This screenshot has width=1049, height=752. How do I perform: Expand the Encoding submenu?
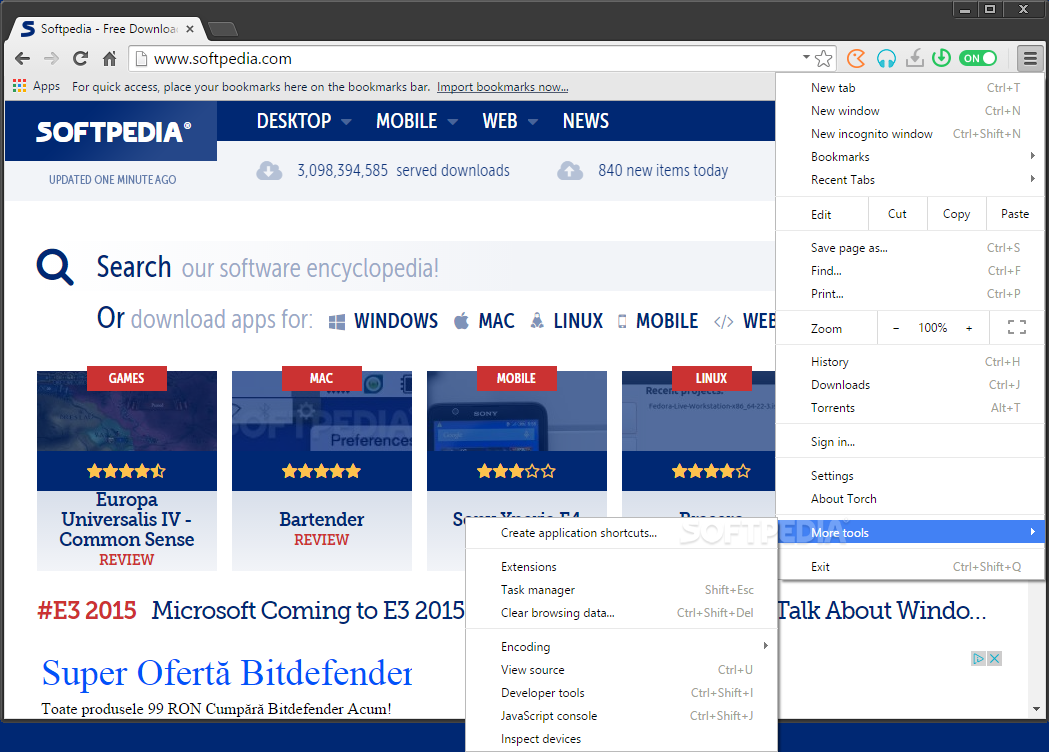click(622, 646)
